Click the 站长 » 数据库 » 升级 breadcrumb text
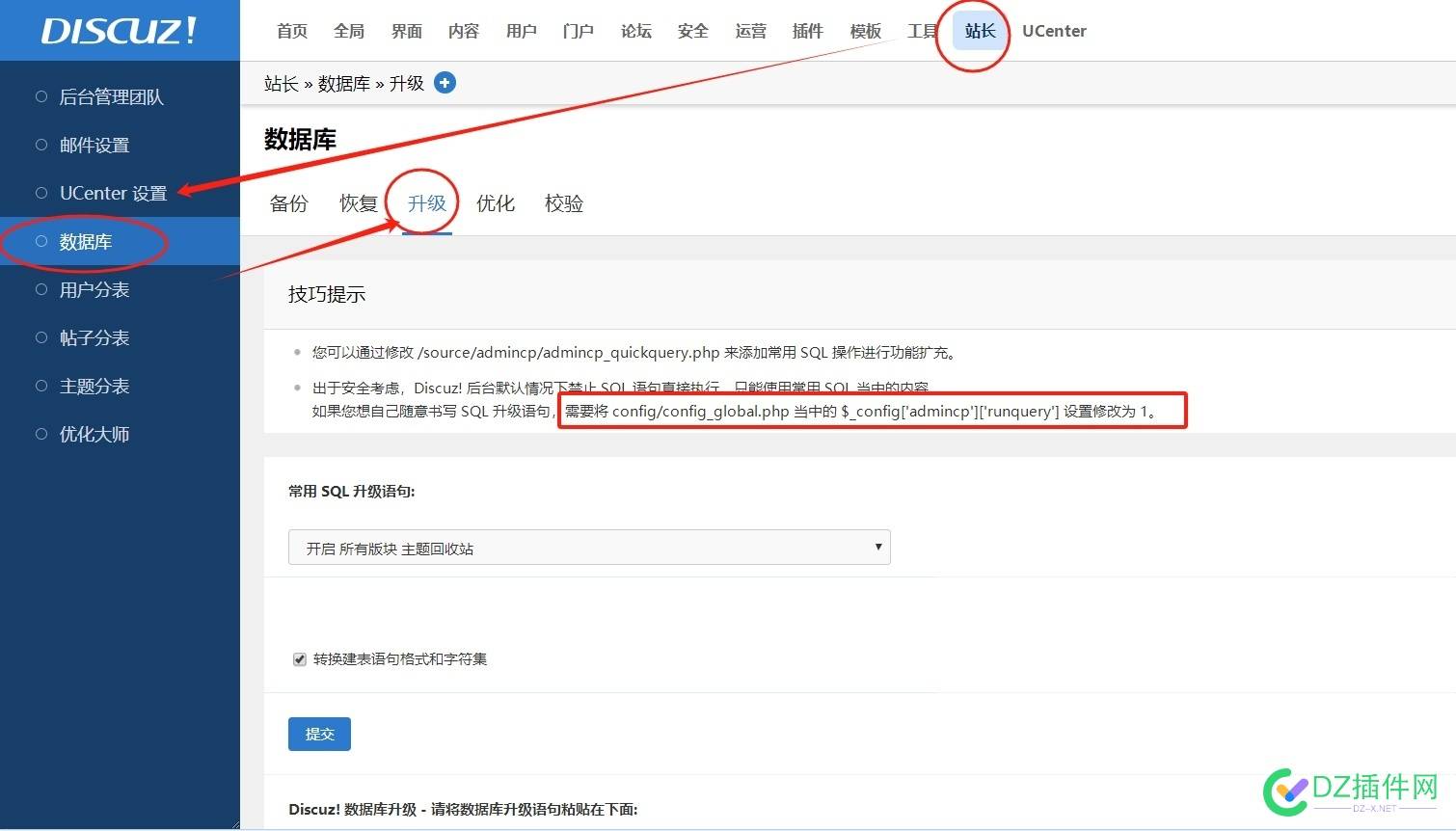Viewport: 1456px width, 831px height. [x=344, y=84]
